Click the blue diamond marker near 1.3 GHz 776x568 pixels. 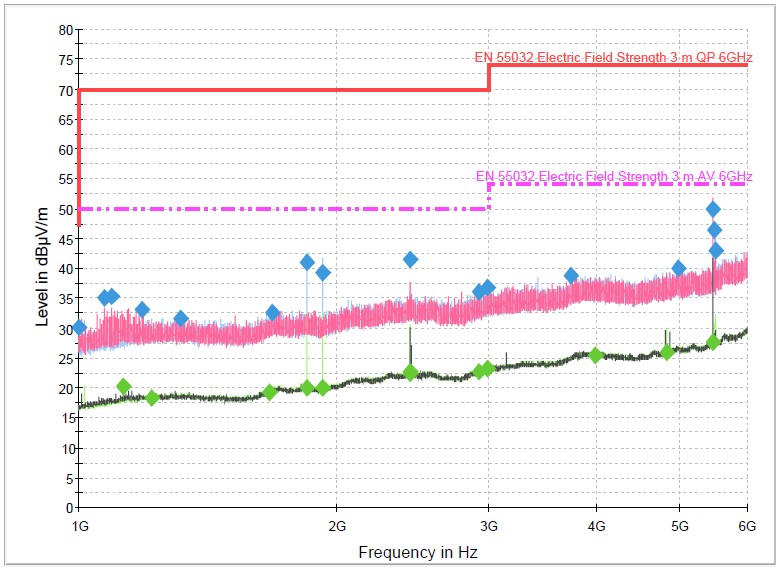(181, 318)
